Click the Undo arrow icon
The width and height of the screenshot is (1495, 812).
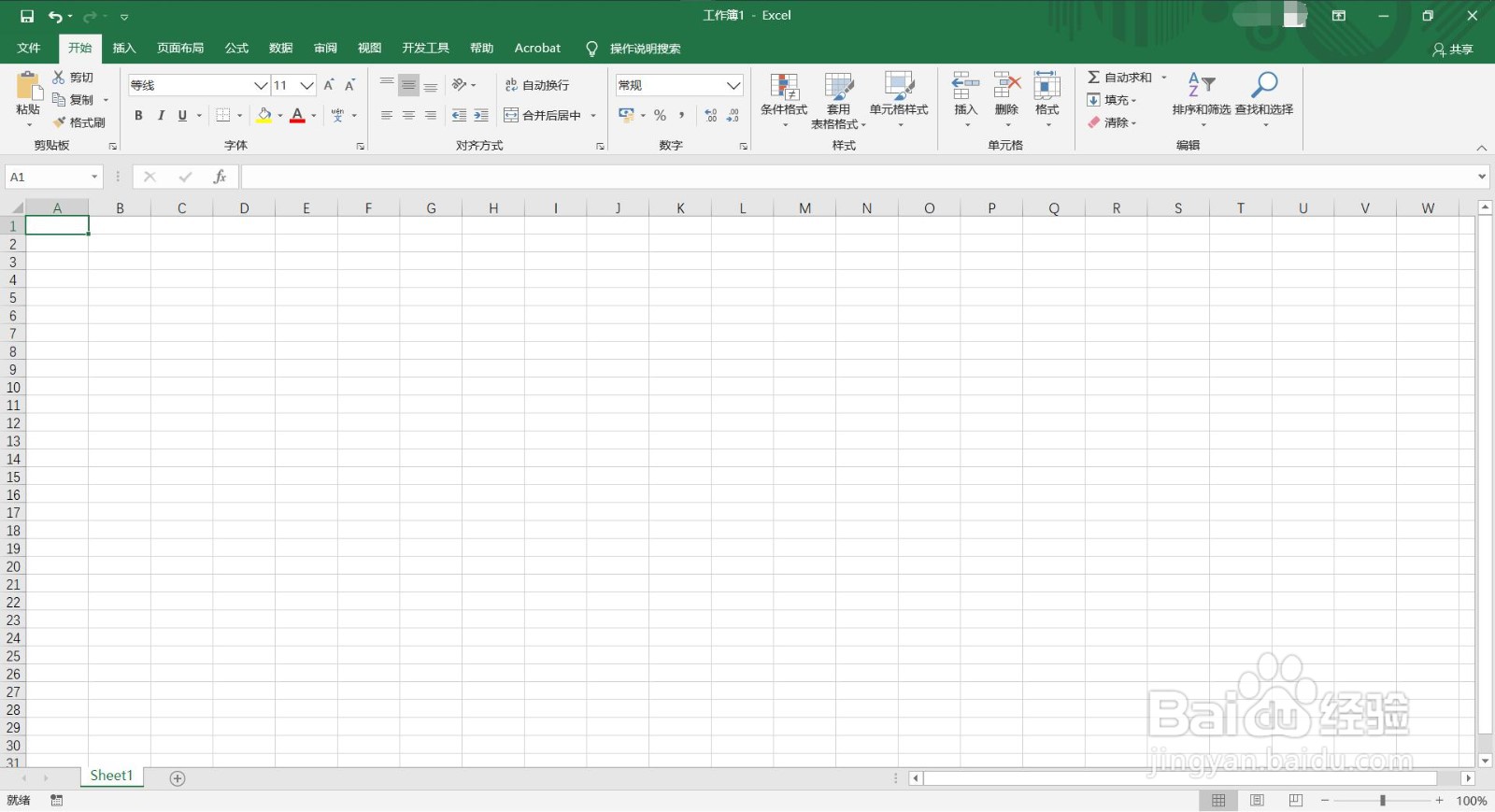(56, 16)
